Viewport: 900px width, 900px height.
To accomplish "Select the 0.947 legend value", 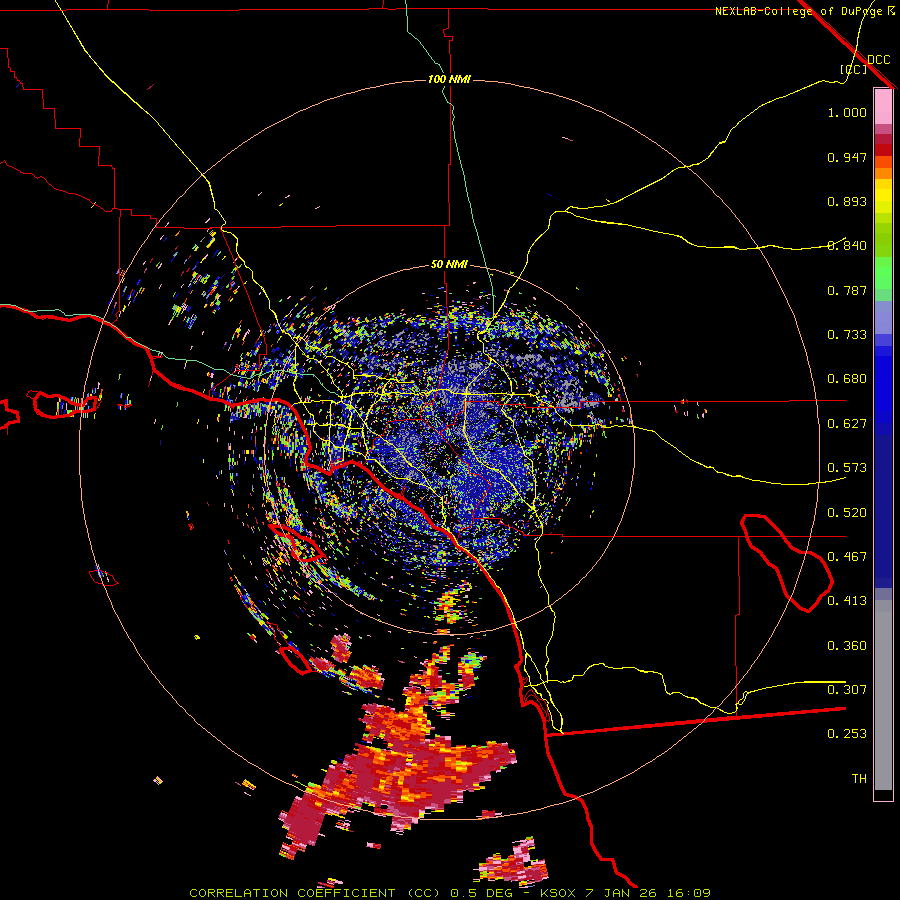I will point(847,157).
